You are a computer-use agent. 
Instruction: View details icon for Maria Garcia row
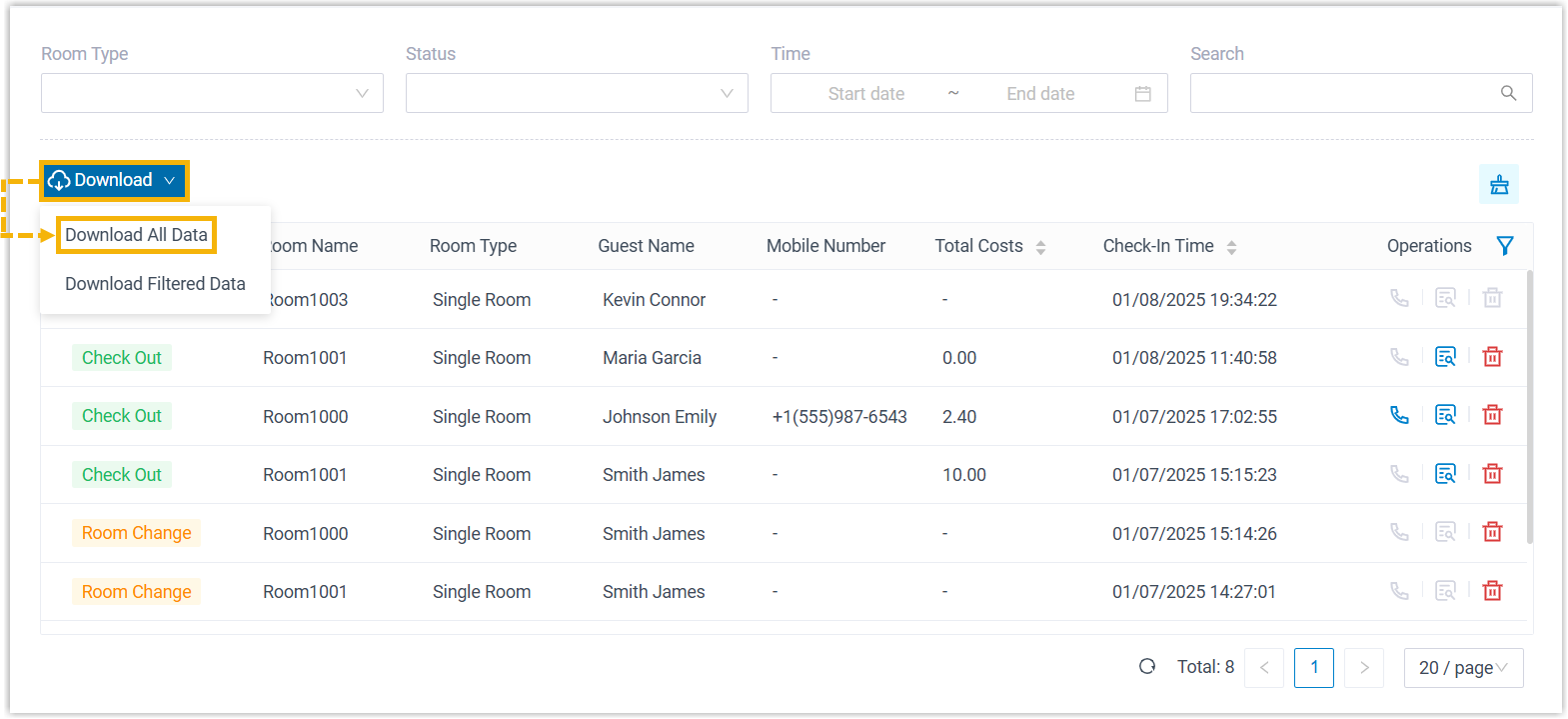coord(1445,357)
